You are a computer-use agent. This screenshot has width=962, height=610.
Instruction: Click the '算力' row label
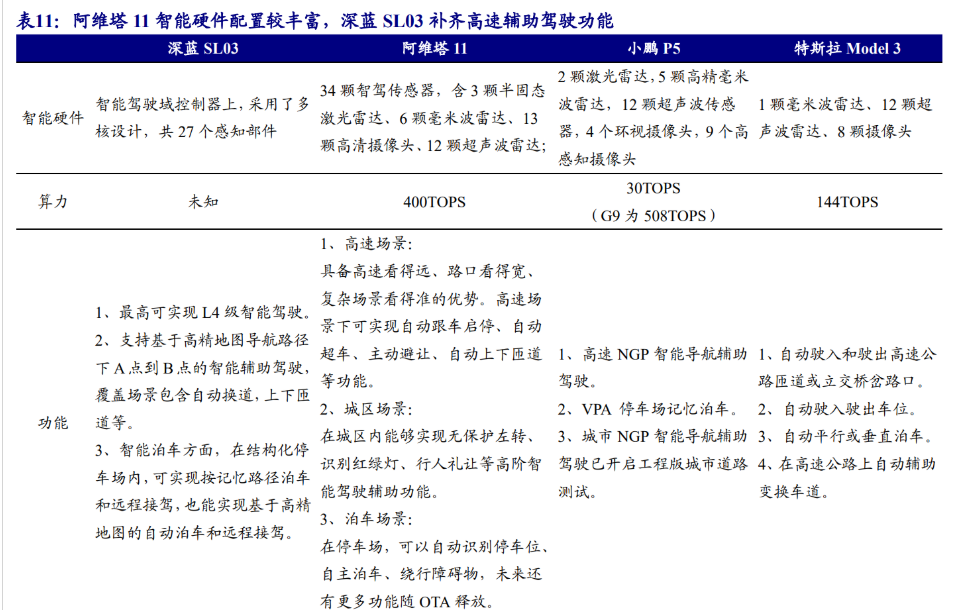(x=53, y=202)
